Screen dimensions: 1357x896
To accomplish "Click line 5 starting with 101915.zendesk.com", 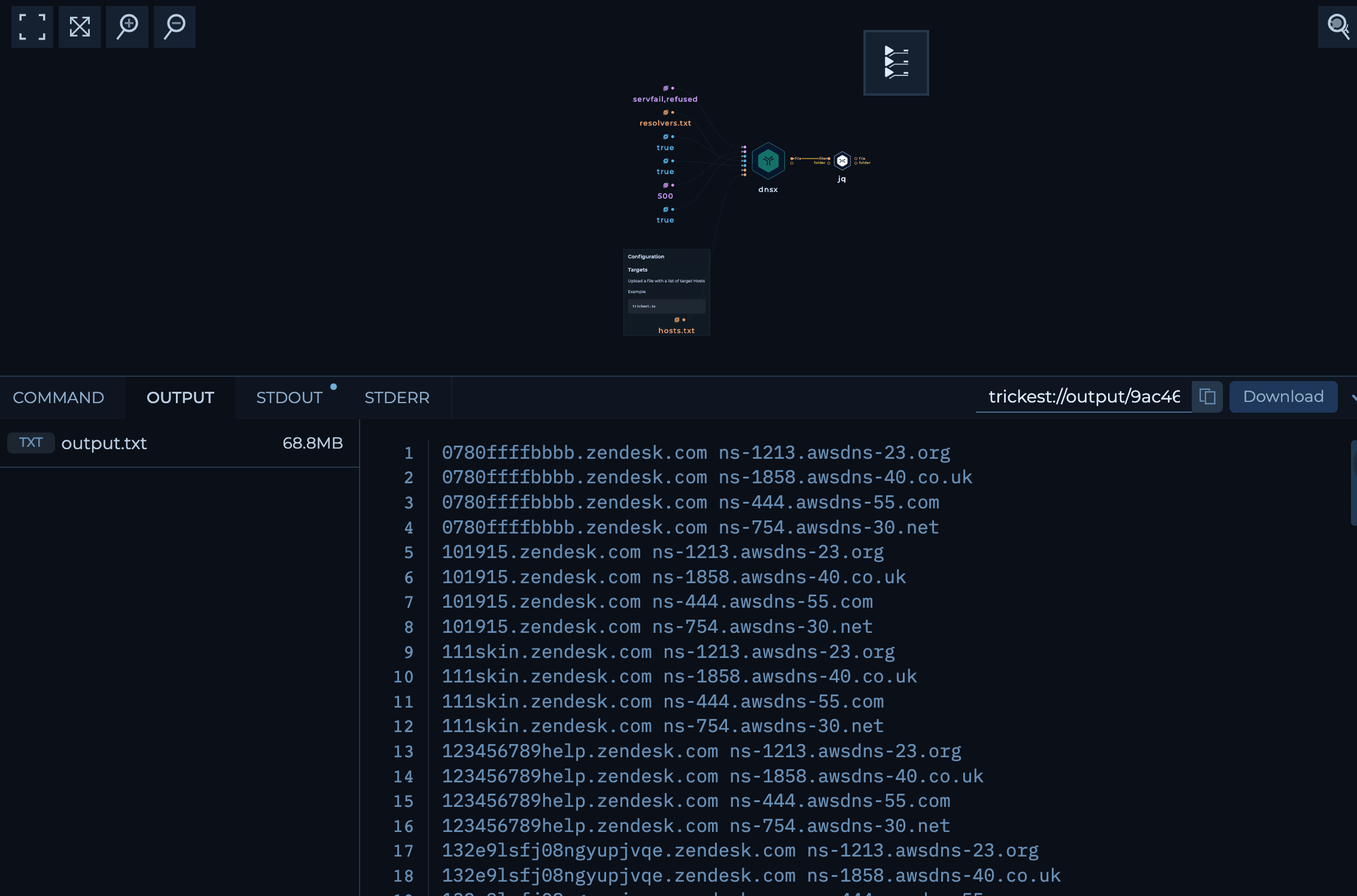I will (x=663, y=552).
